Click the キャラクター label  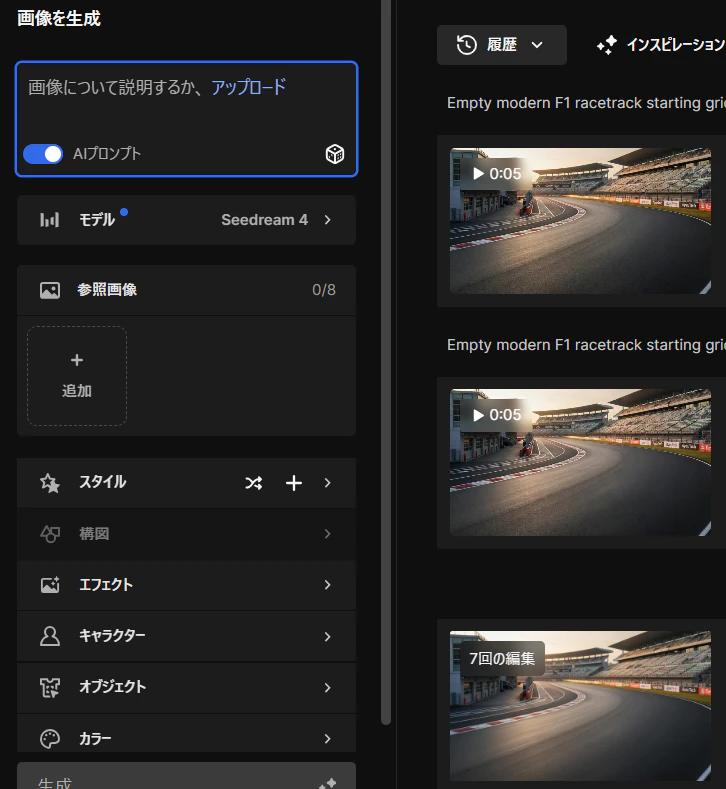click(x=112, y=636)
